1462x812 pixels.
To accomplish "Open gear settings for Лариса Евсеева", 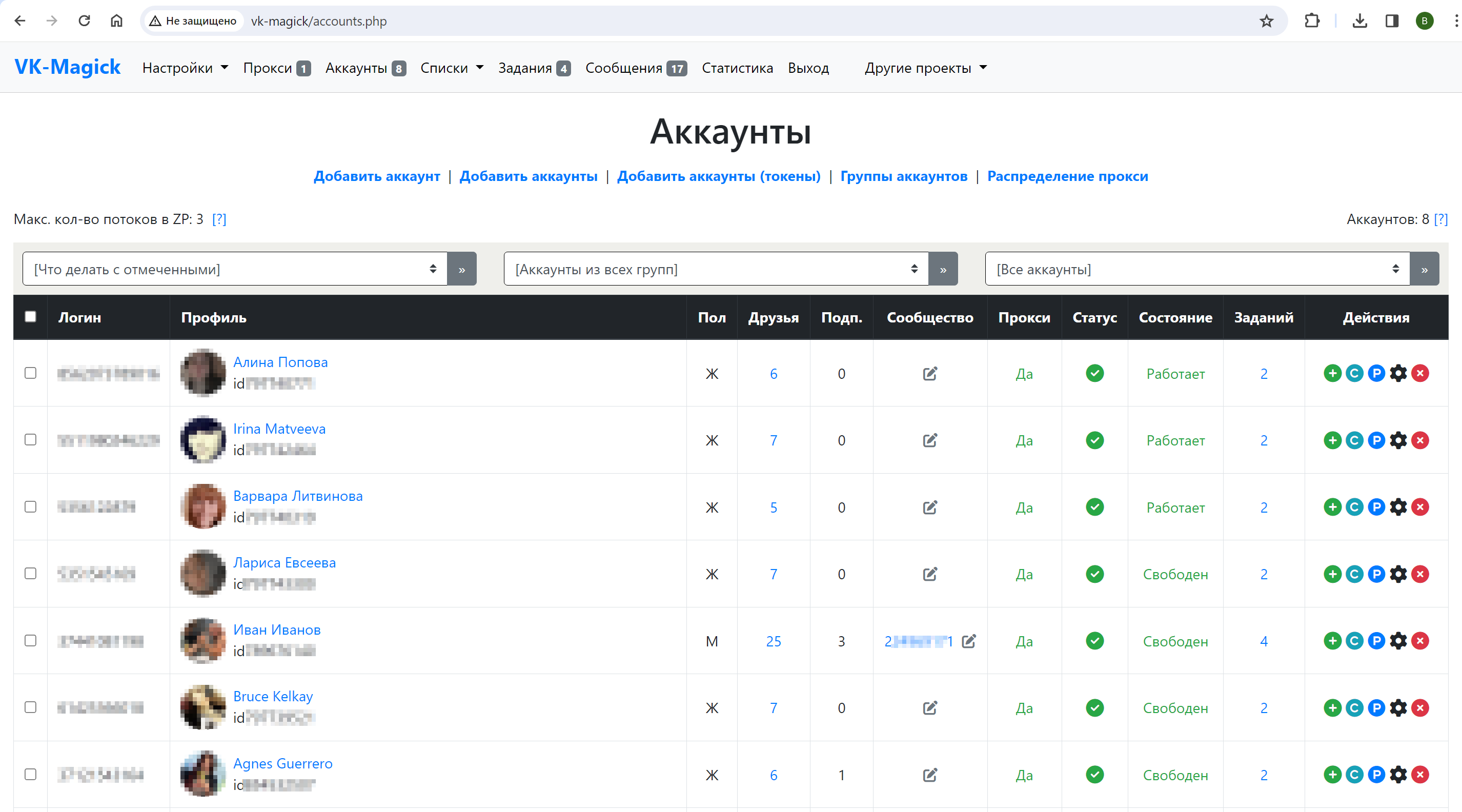I will point(1398,574).
